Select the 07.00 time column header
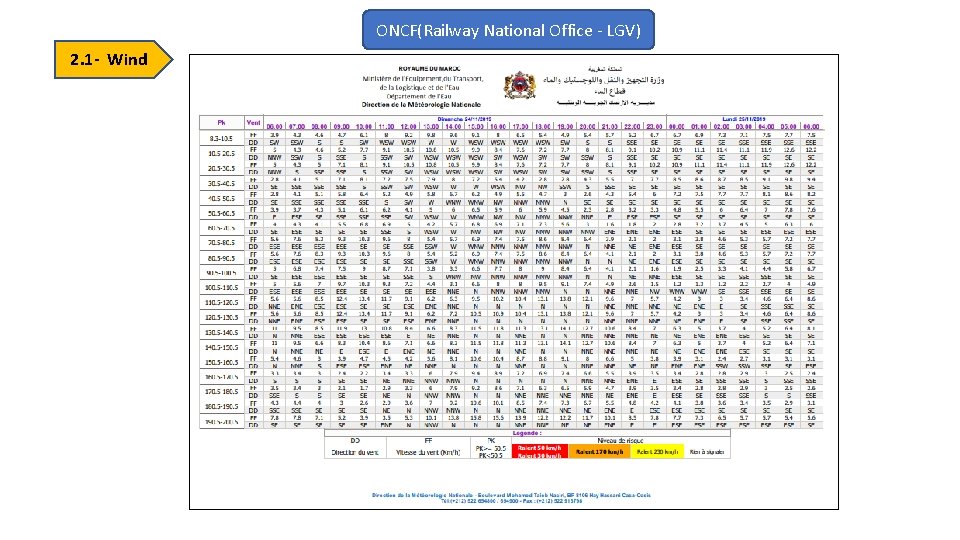 (x=297, y=127)
